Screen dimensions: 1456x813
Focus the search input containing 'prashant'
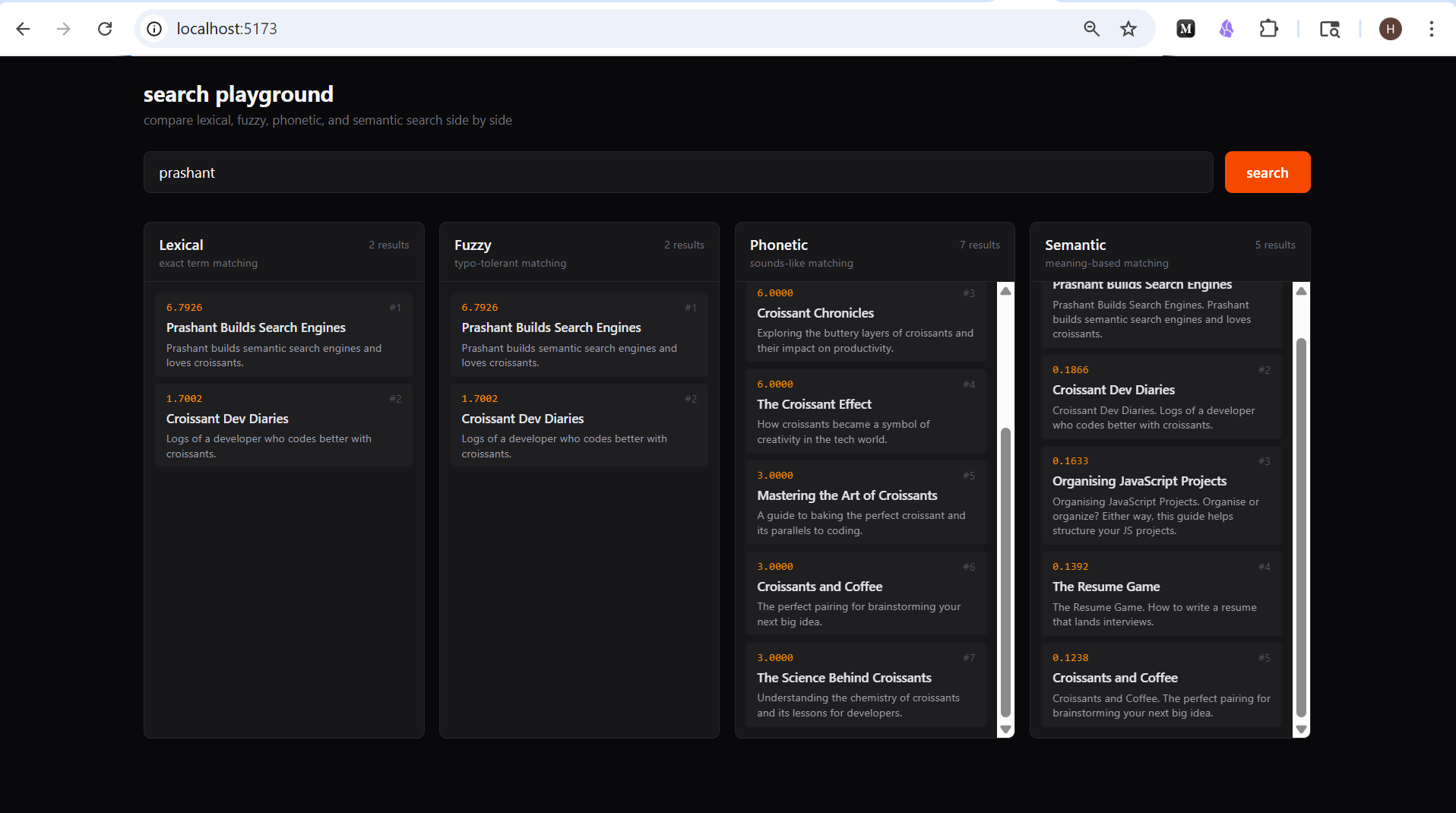(x=676, y=172)
